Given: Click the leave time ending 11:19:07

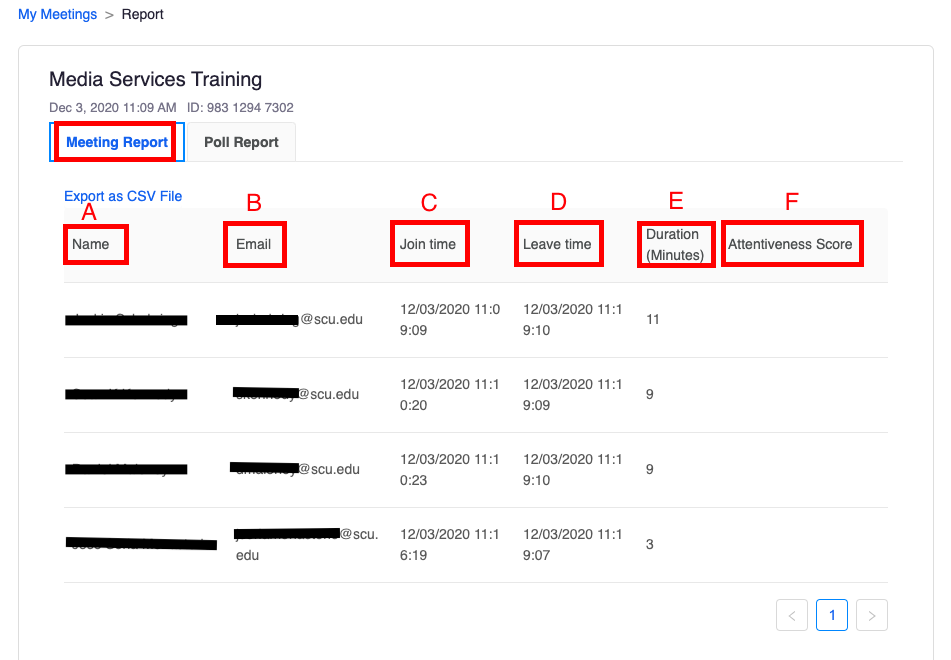Looking at the screenshot, I should 572,544.
